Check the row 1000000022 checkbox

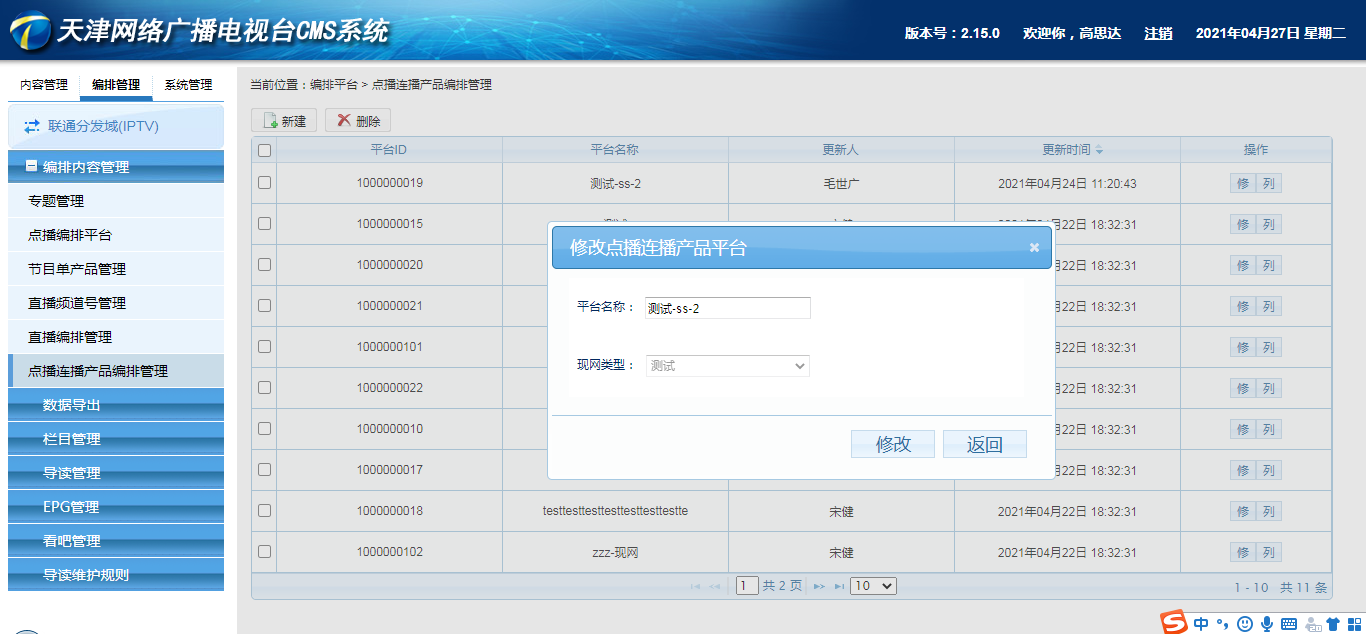coord(264,388)
